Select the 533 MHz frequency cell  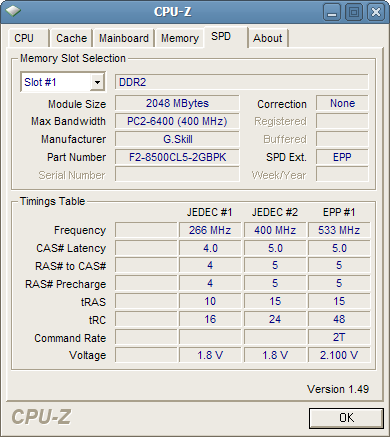tap(339, 230)
